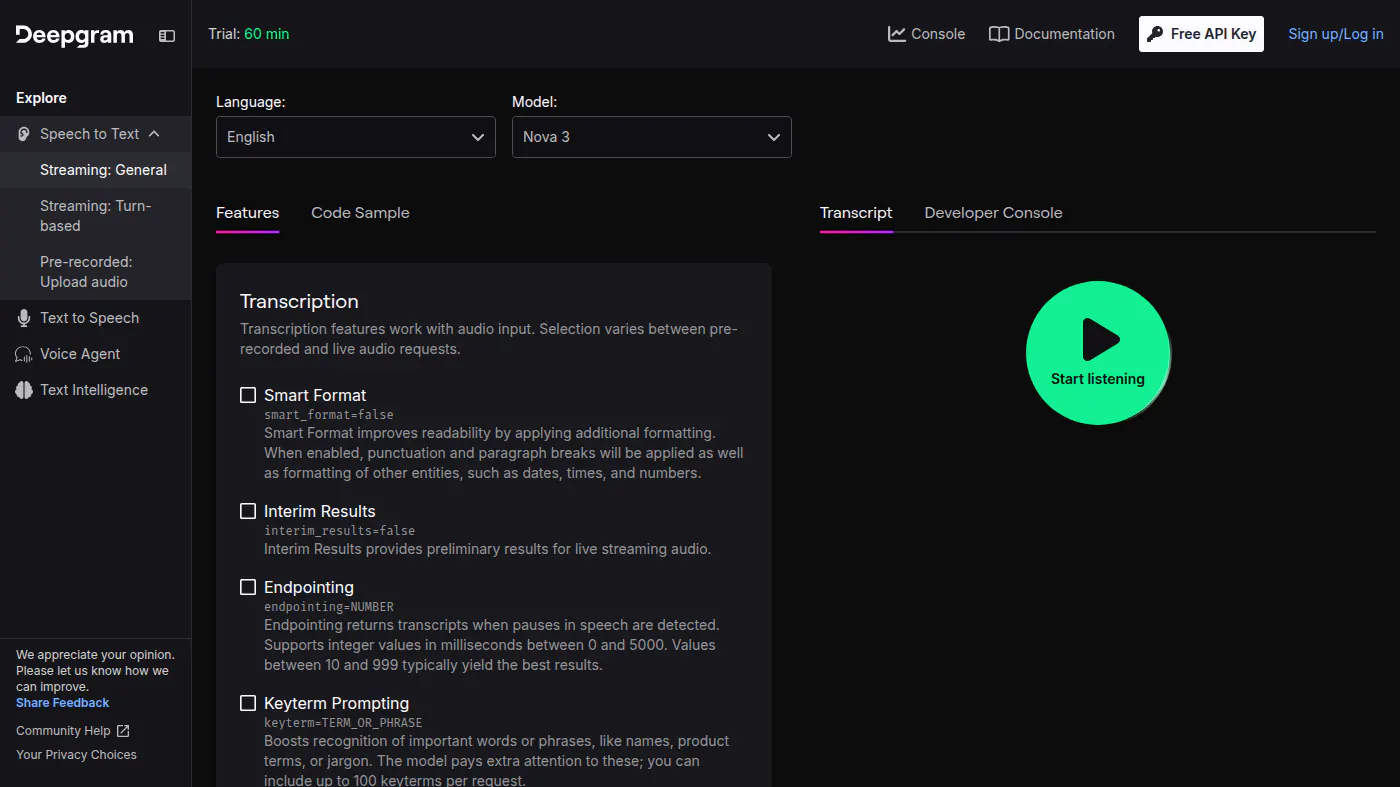
Task: Enable Keyterm Prompting checkbox
Action: coord(248,703)
